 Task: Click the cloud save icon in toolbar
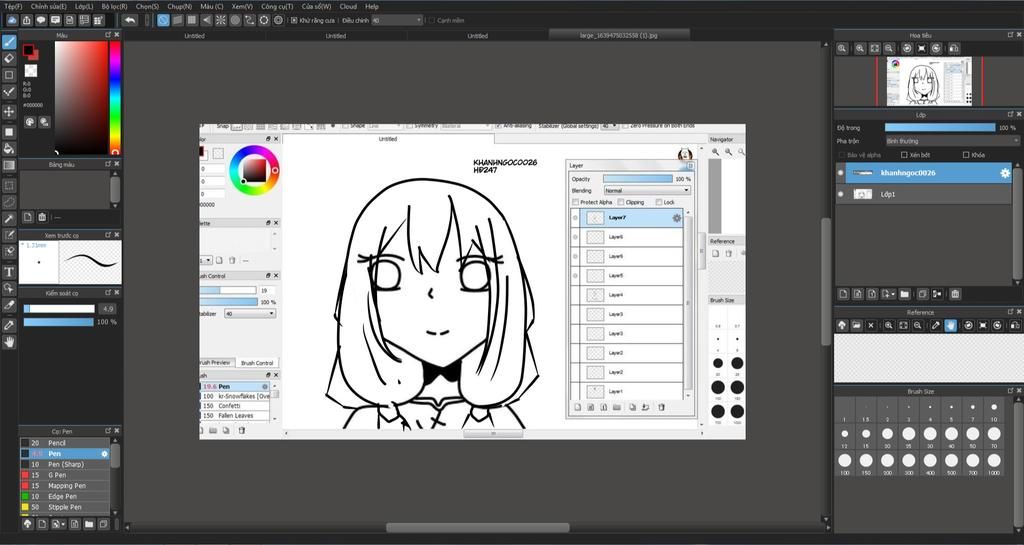click(x=12, y=20)
